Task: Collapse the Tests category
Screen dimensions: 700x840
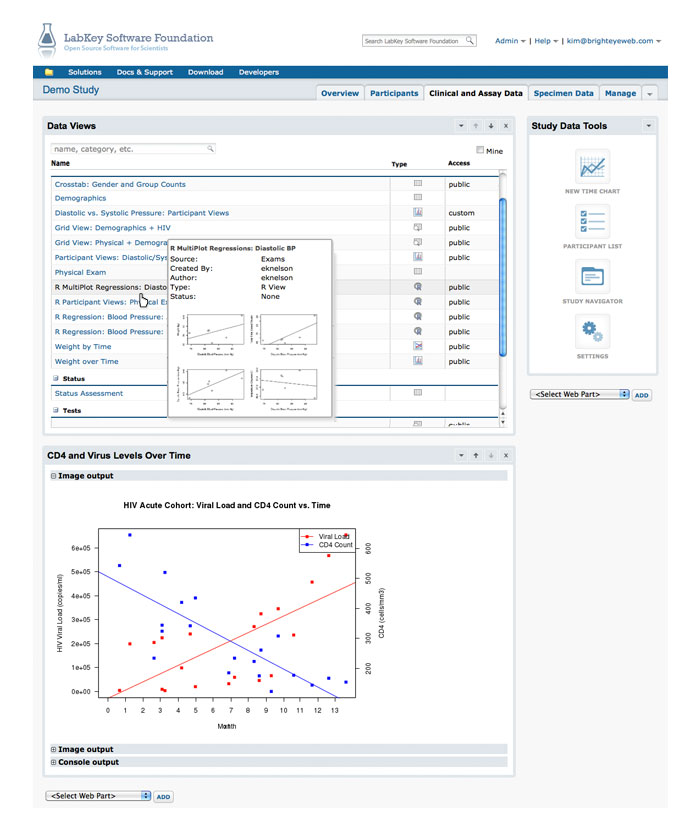Action: coord(55,410)
